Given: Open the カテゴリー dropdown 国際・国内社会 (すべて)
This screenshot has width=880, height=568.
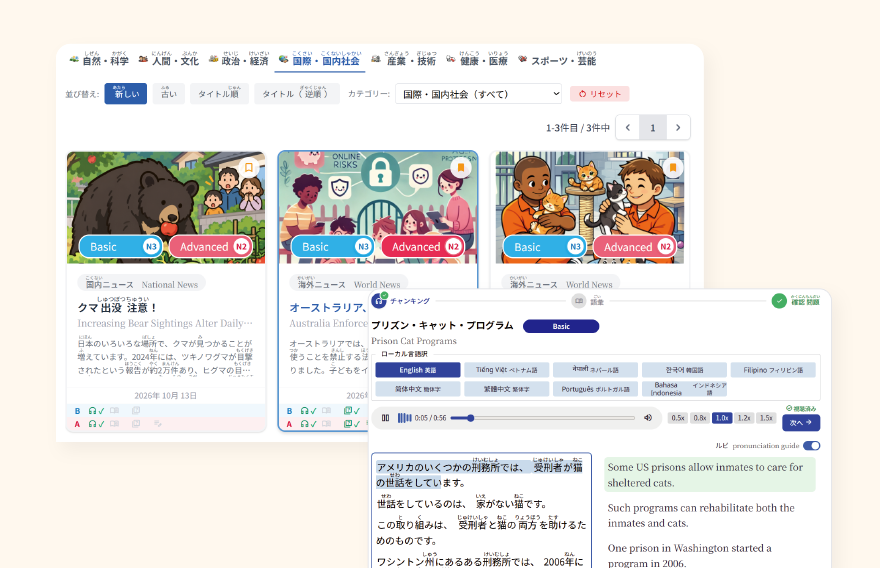Looking at the screenshot, I should pos(479,94).
